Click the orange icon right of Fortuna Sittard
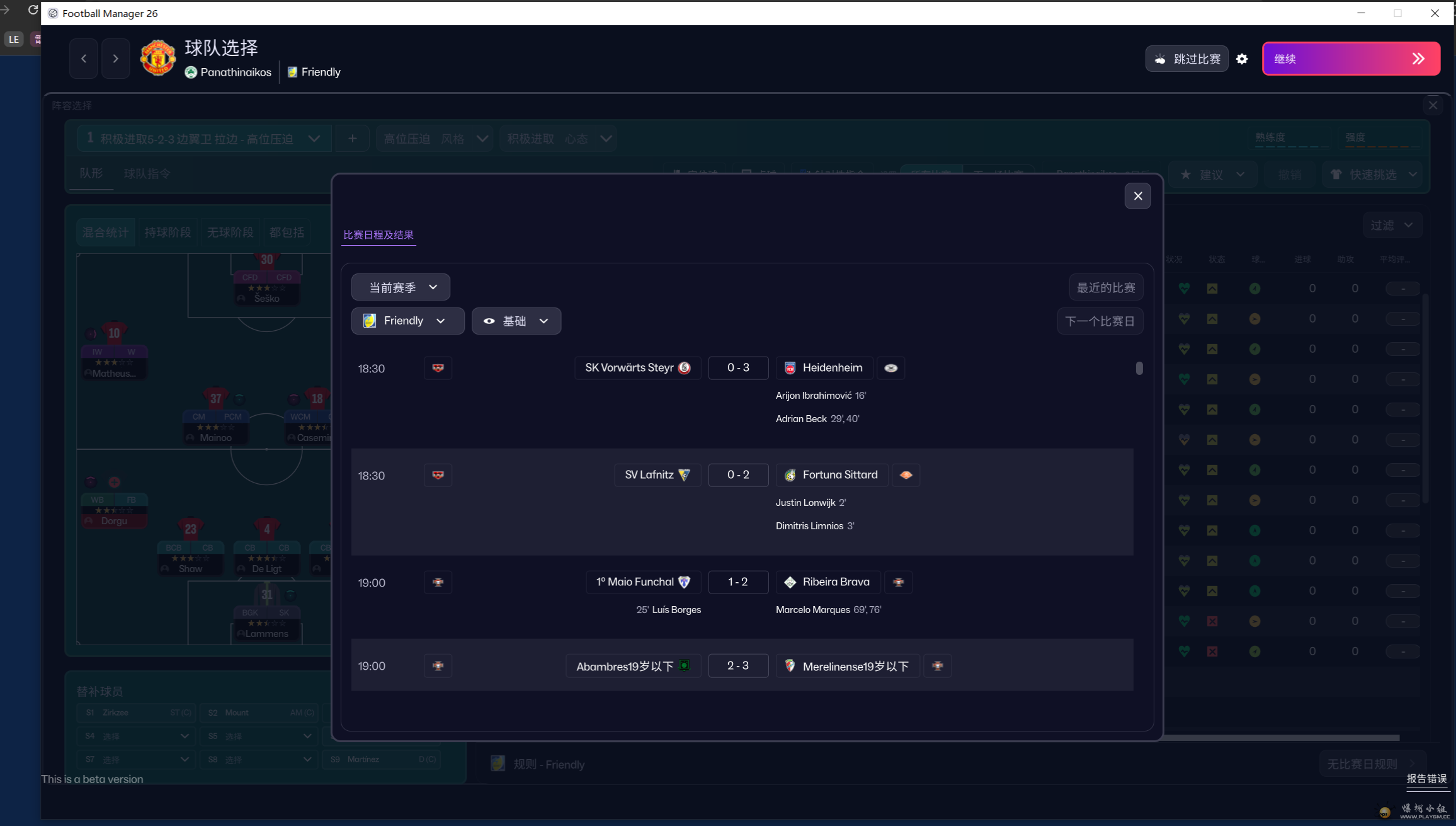Image resolution: width=1456 pixels, height=826 pixels. [906, 475]
